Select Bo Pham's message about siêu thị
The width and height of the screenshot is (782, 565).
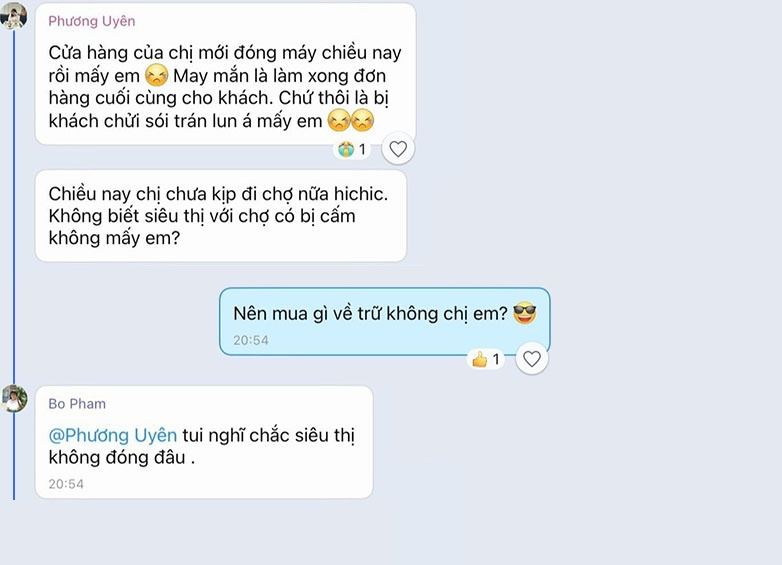[x=204, y=442]
